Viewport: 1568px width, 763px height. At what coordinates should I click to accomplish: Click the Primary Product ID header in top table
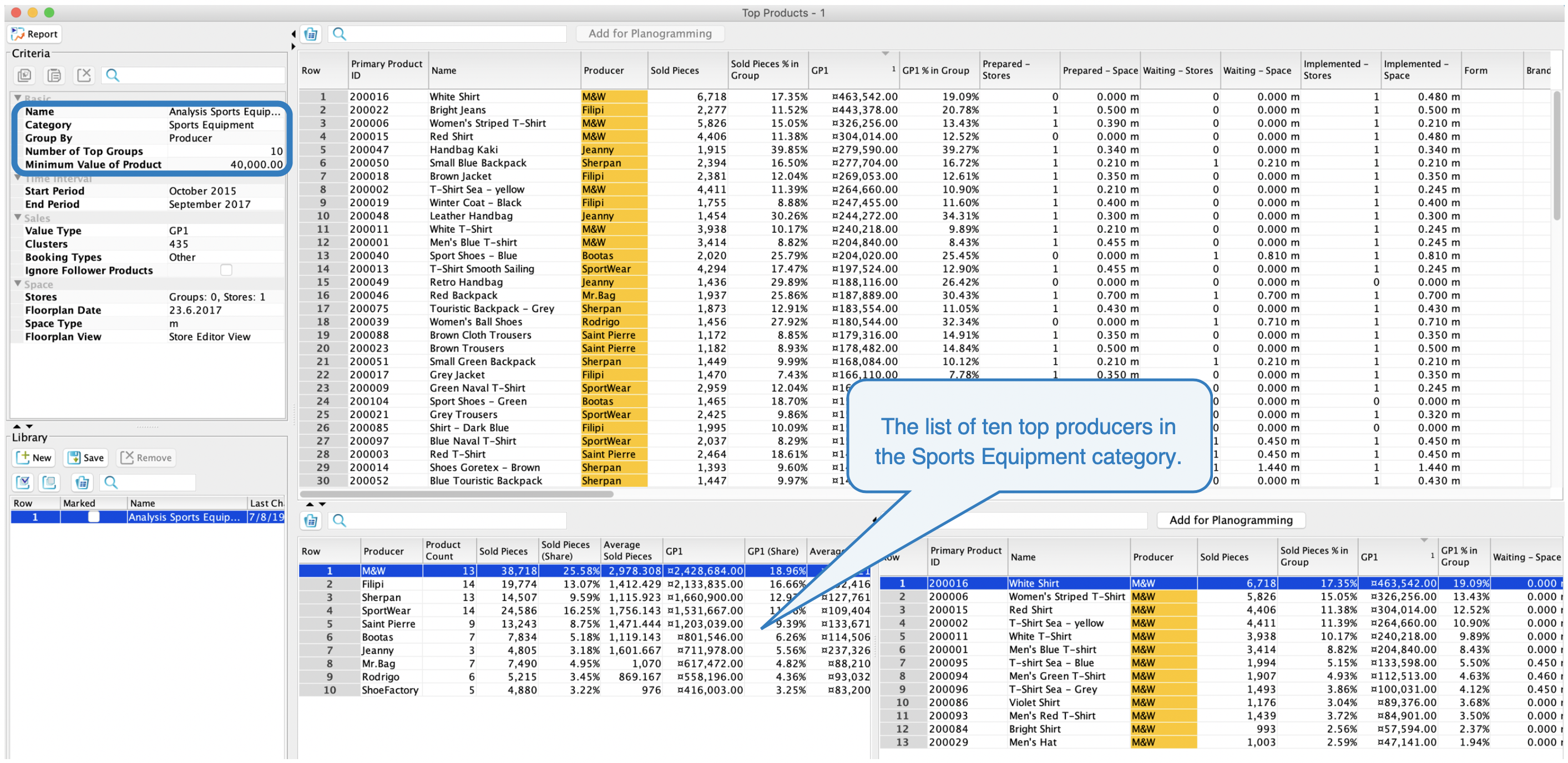pyautogui.click(x=388, y=70)
